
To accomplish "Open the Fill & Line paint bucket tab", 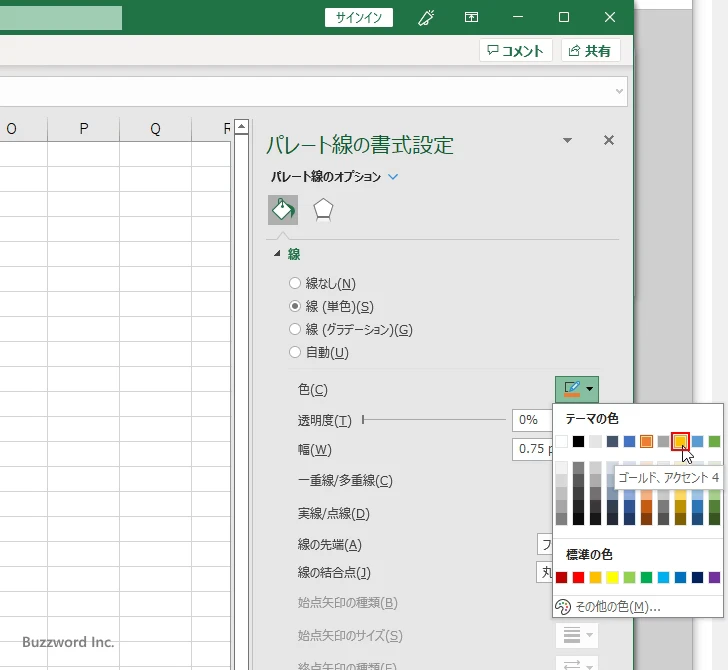I will 283,210.
